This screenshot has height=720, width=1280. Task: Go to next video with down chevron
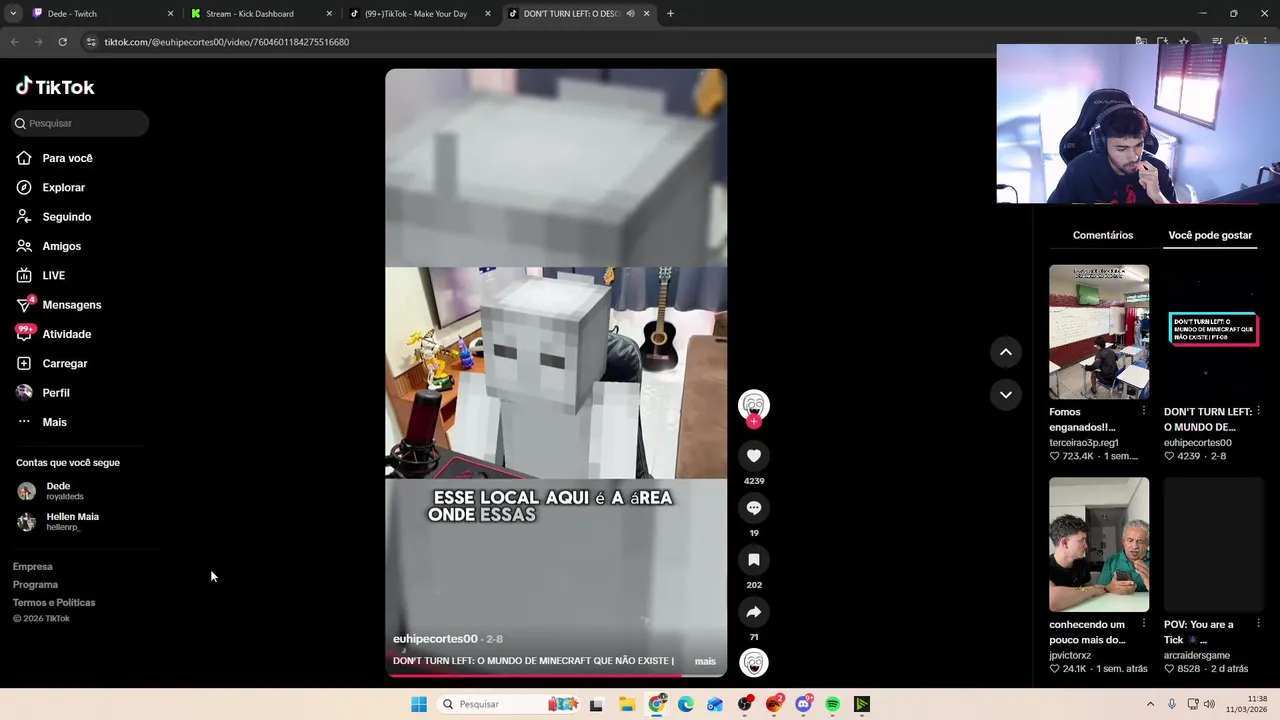point(1006,395)
